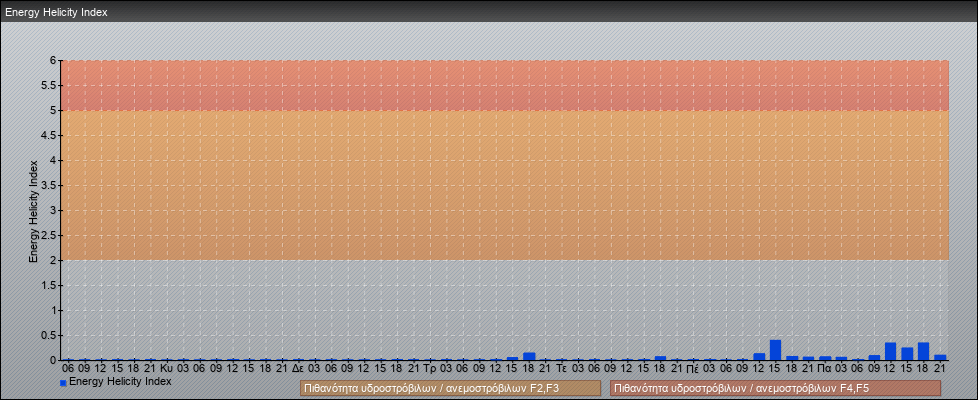The image size is (978, 400).
Task: Click the y-axis value 5
Action: coord(54,110)
